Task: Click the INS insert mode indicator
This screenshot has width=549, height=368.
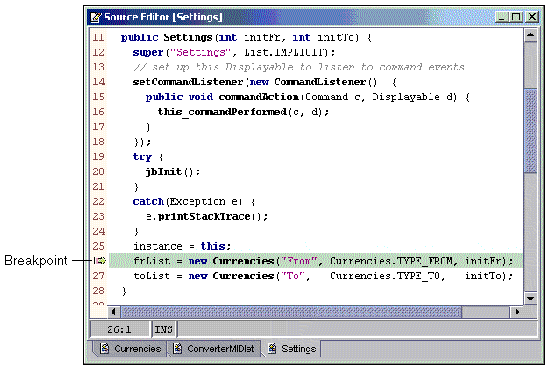Action: coord(164,329)
